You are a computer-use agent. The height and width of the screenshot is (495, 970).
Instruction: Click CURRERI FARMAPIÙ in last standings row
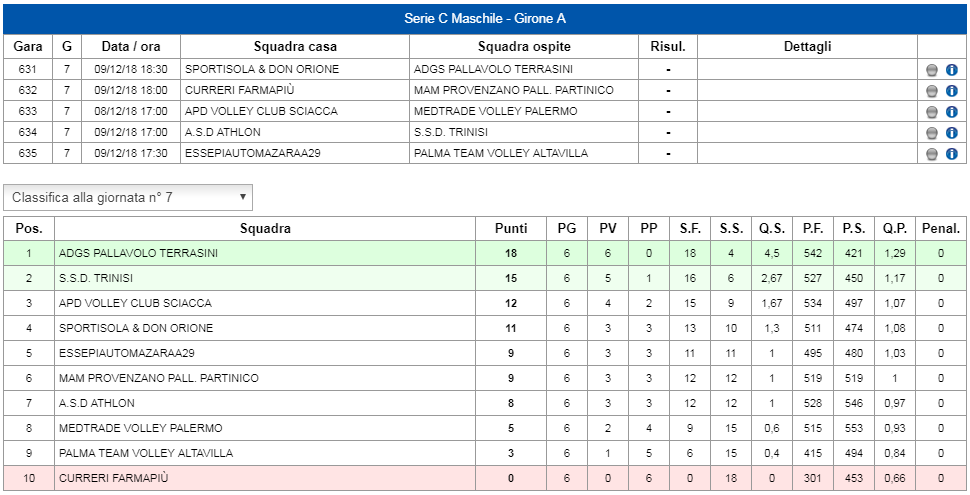pyautogui.click(x=114, y=478)
